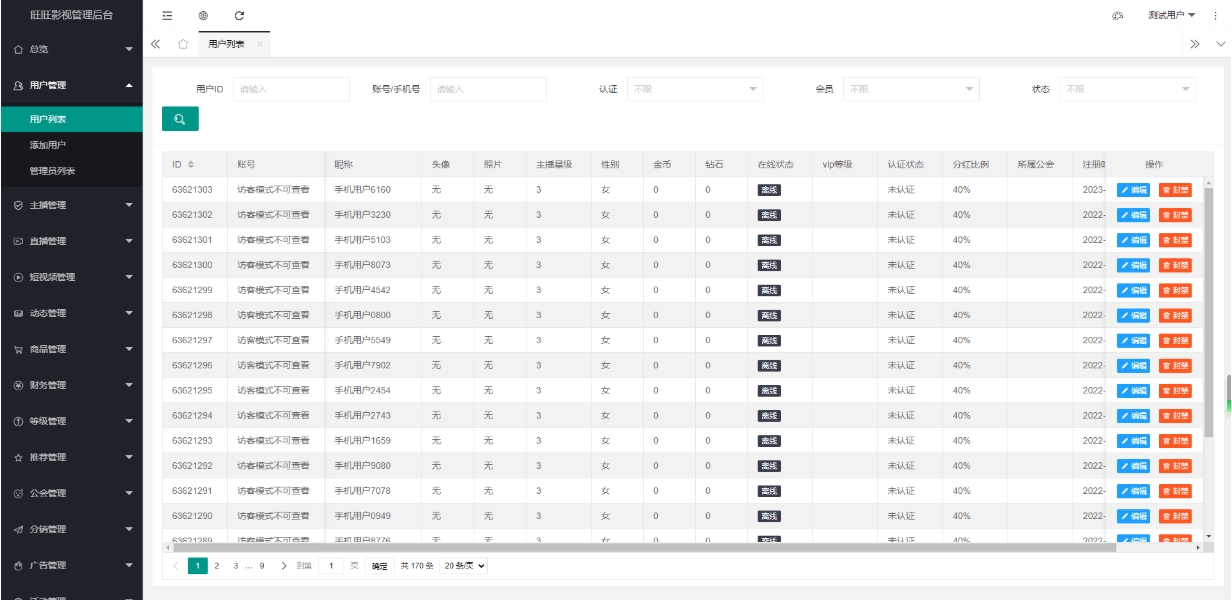
Task: Go to home tab via house icon
Action: point(183,45)
